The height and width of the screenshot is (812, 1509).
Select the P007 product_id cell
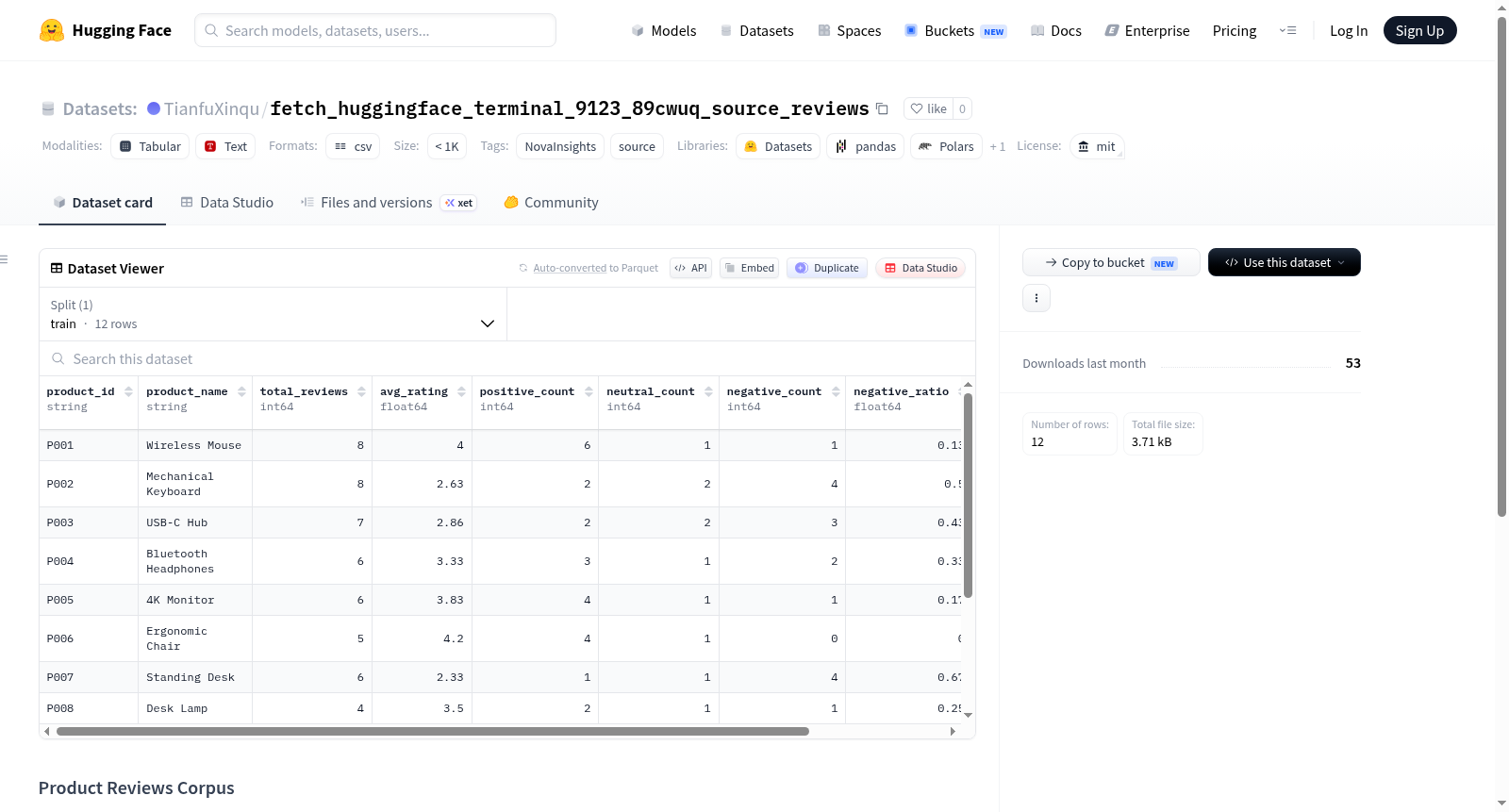[x=89, y=677]
